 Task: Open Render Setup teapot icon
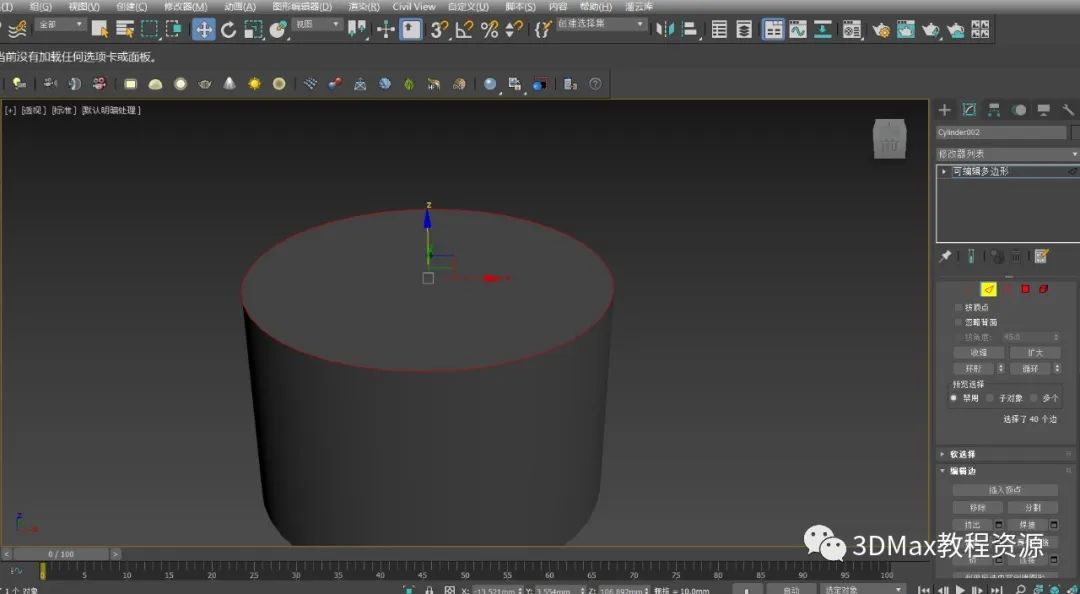881,30
